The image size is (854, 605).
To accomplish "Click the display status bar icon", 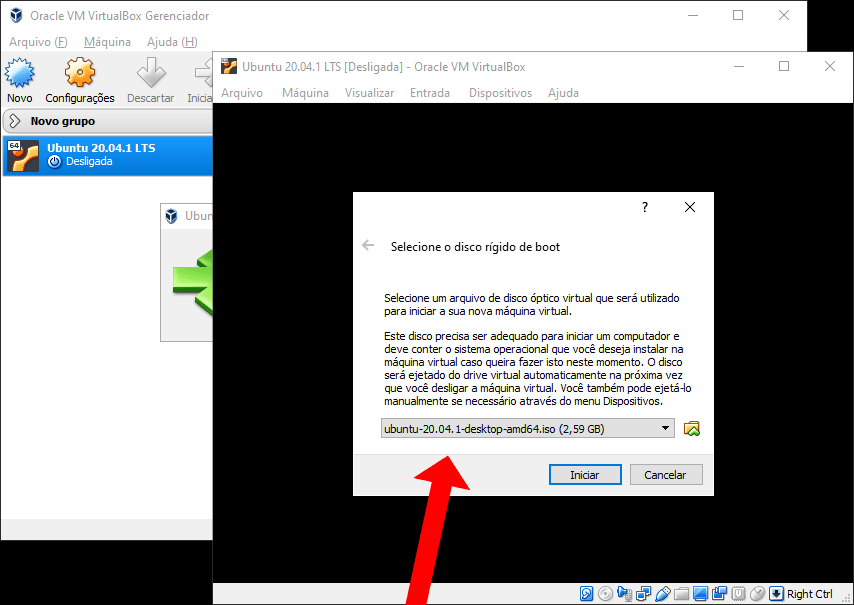I will (700, 594).
